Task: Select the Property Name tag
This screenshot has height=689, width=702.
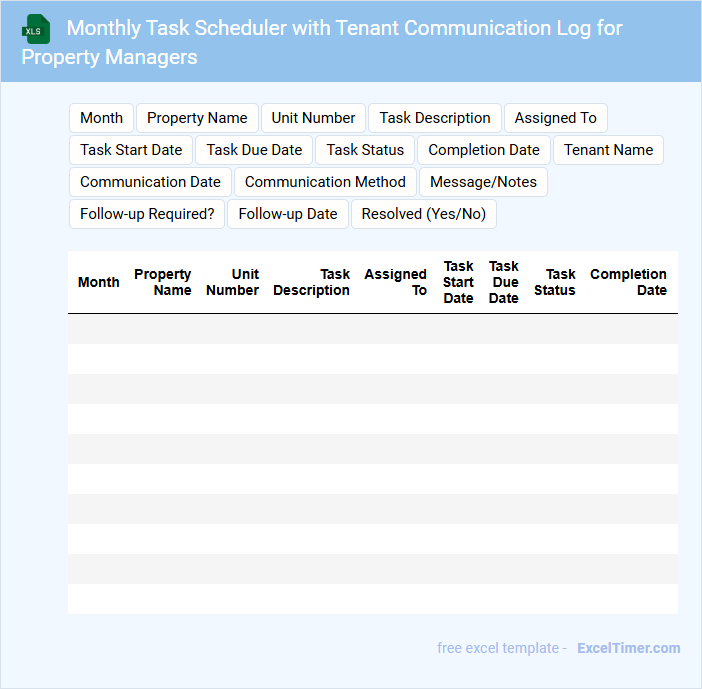Action: coord(197,118)
